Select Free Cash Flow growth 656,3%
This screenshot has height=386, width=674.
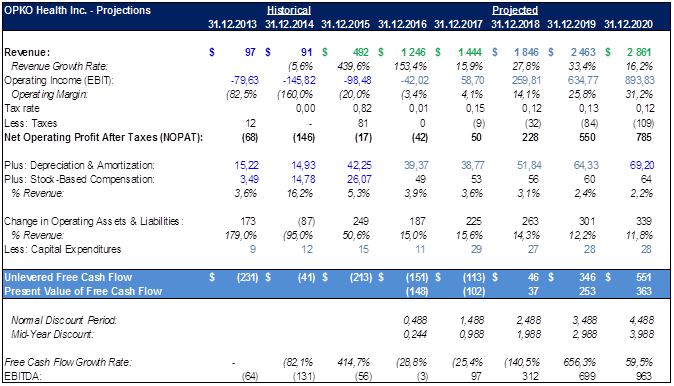coord(580,362)
